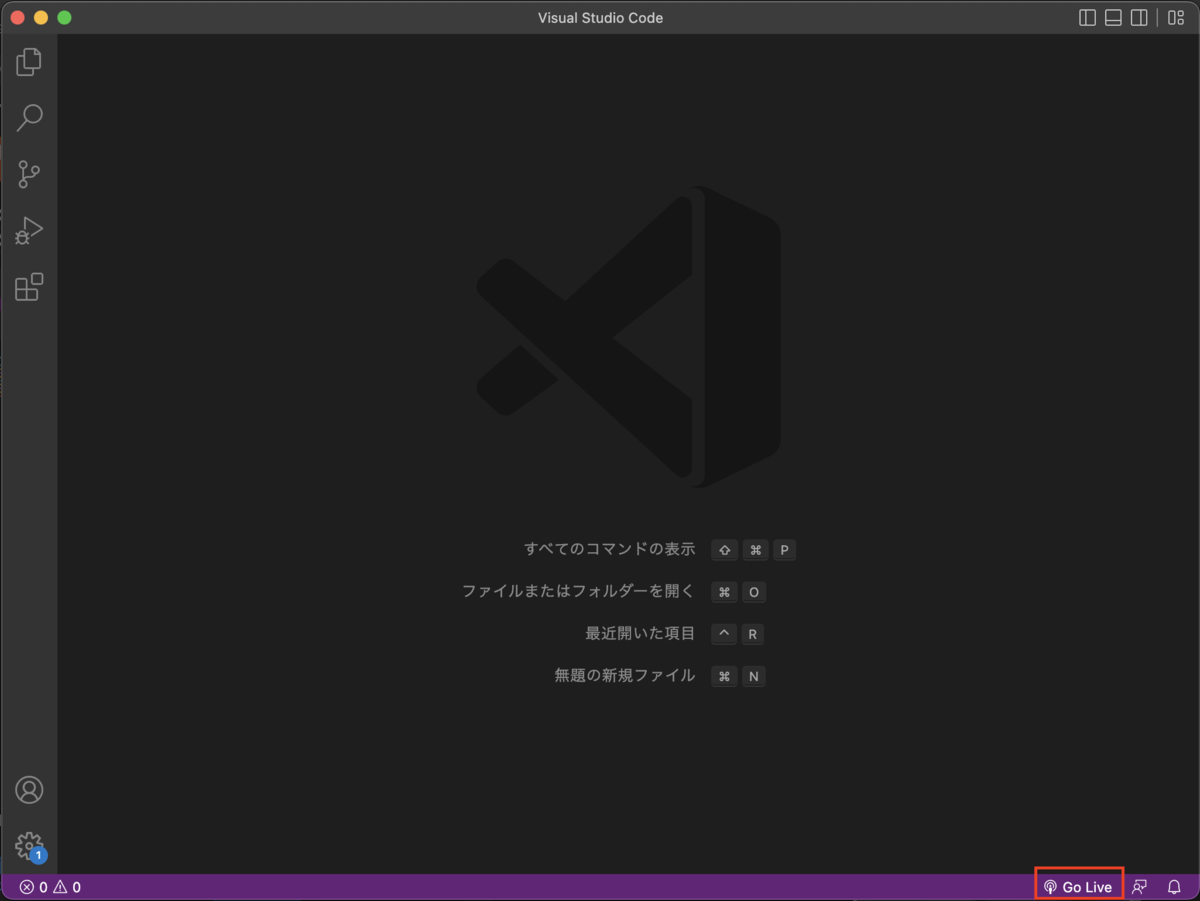The height and width of the screenshot is (901, 1200).
Task: Click the green full-screen window button
Action: pyautogui.click(x=65, y=18)
